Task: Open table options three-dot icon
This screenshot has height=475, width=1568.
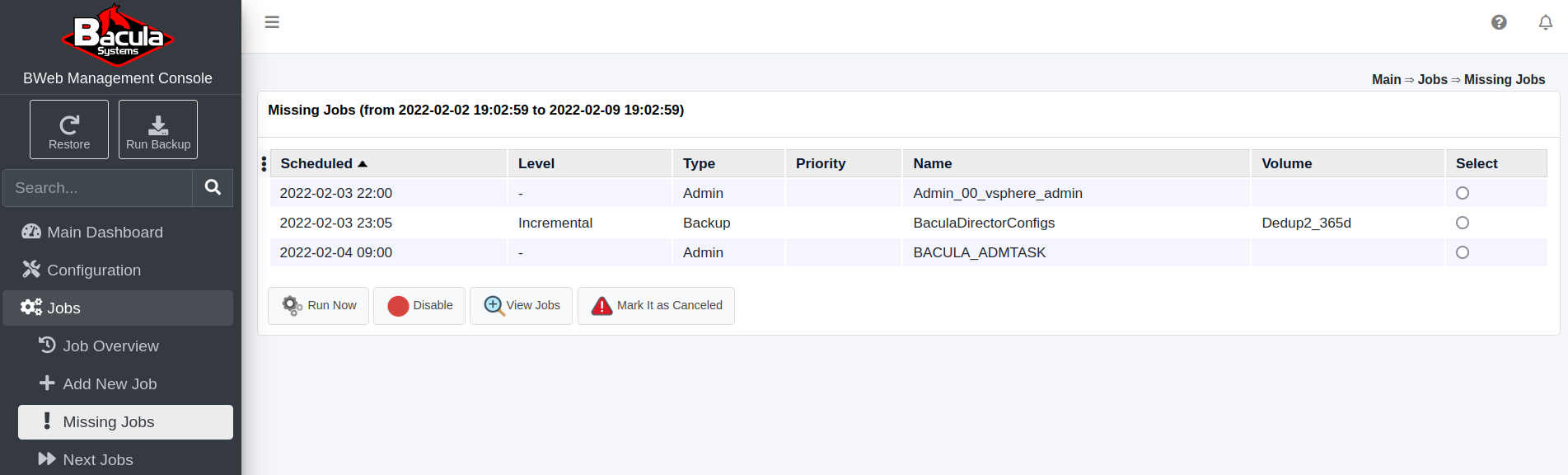Action: pos(264,164)
